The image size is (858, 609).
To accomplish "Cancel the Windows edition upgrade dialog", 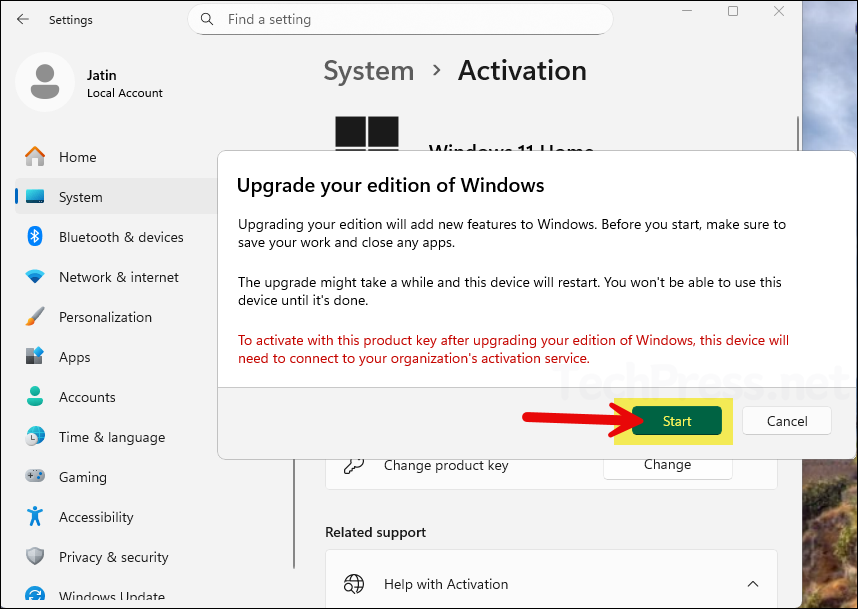I will click(x=787, y=421).
